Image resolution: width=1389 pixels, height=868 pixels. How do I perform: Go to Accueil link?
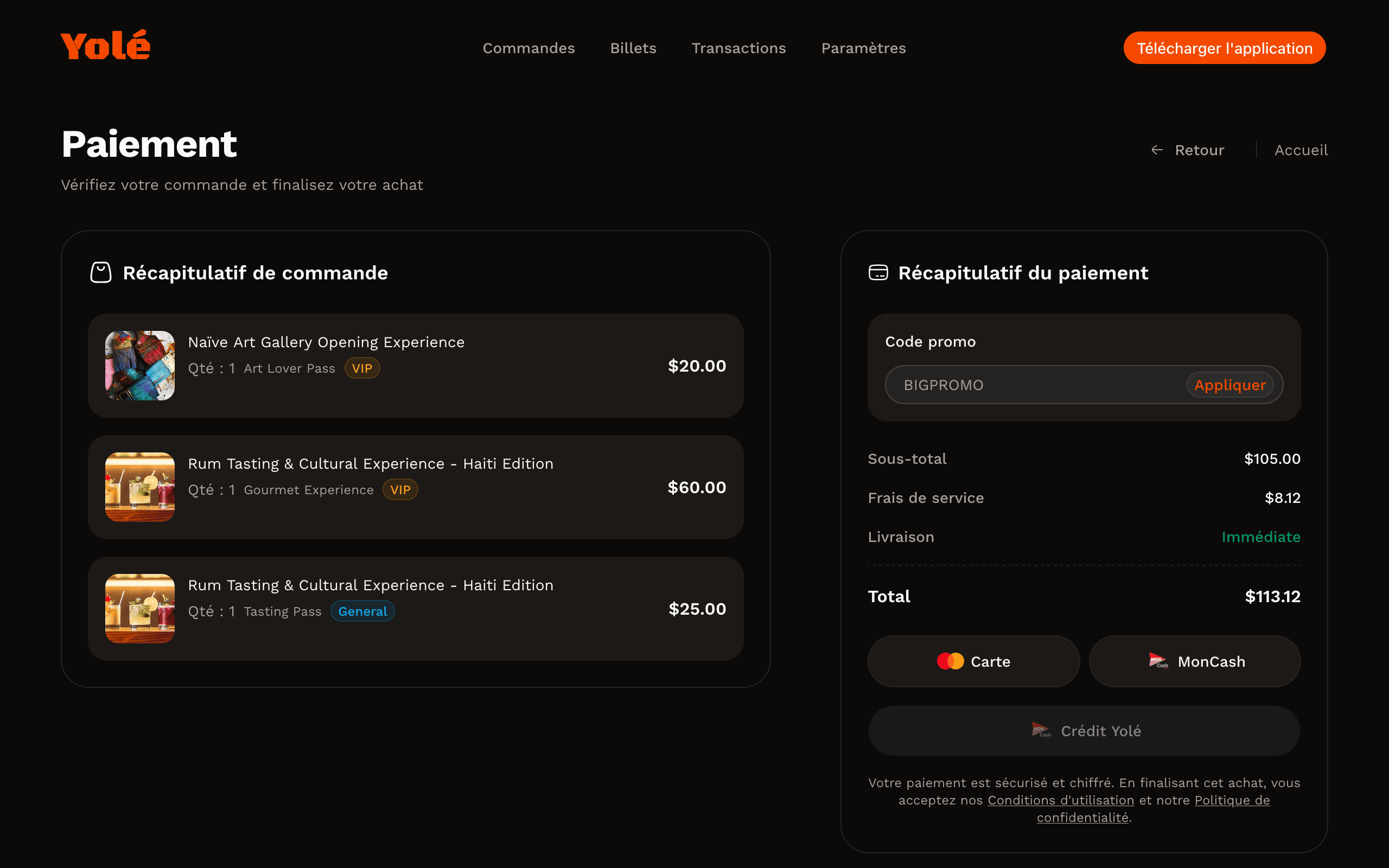(1301, 150)
